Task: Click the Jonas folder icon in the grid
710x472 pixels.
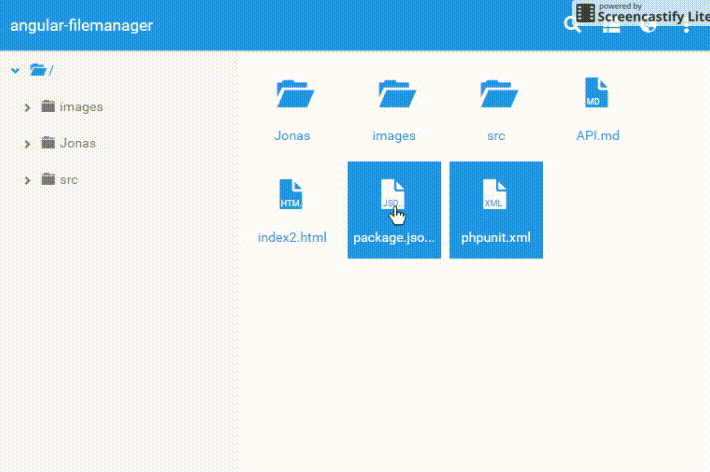Action: [295, 94]
